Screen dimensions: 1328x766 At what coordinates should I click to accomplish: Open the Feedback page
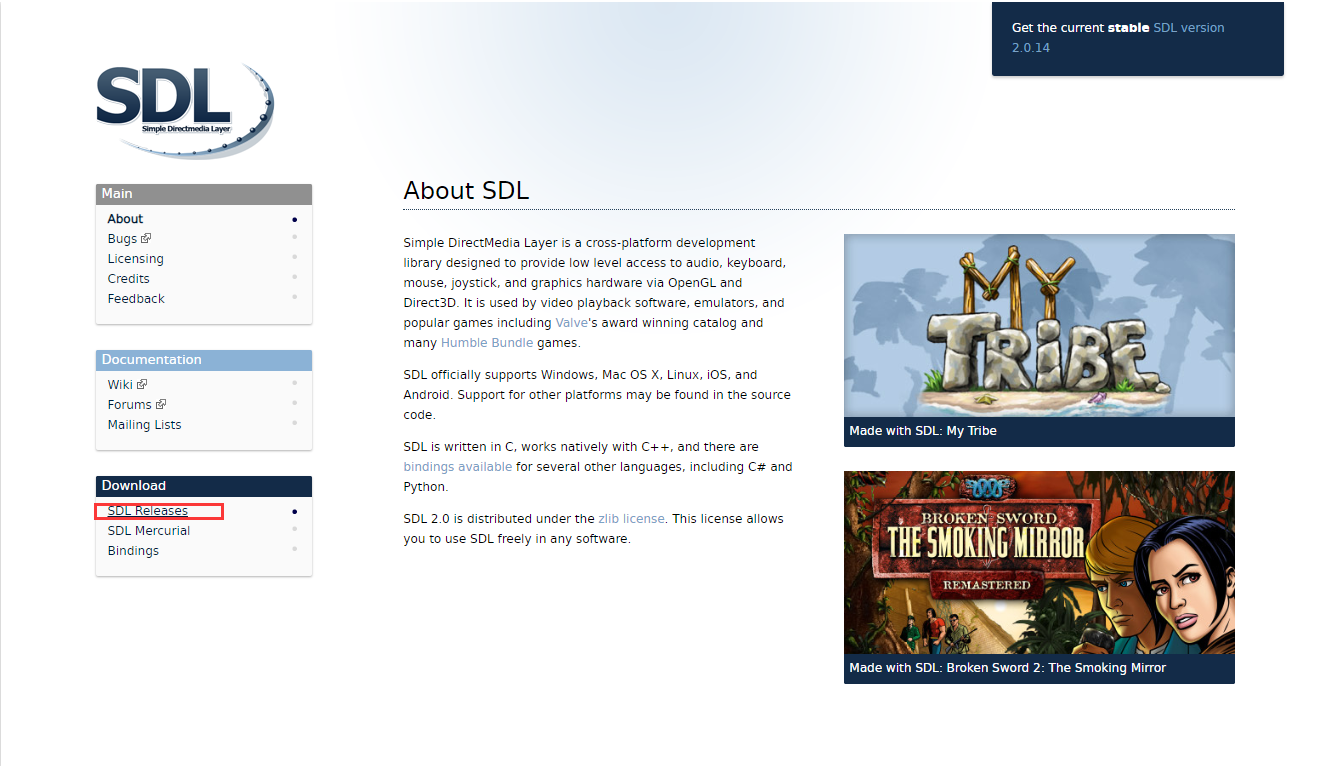135,298
